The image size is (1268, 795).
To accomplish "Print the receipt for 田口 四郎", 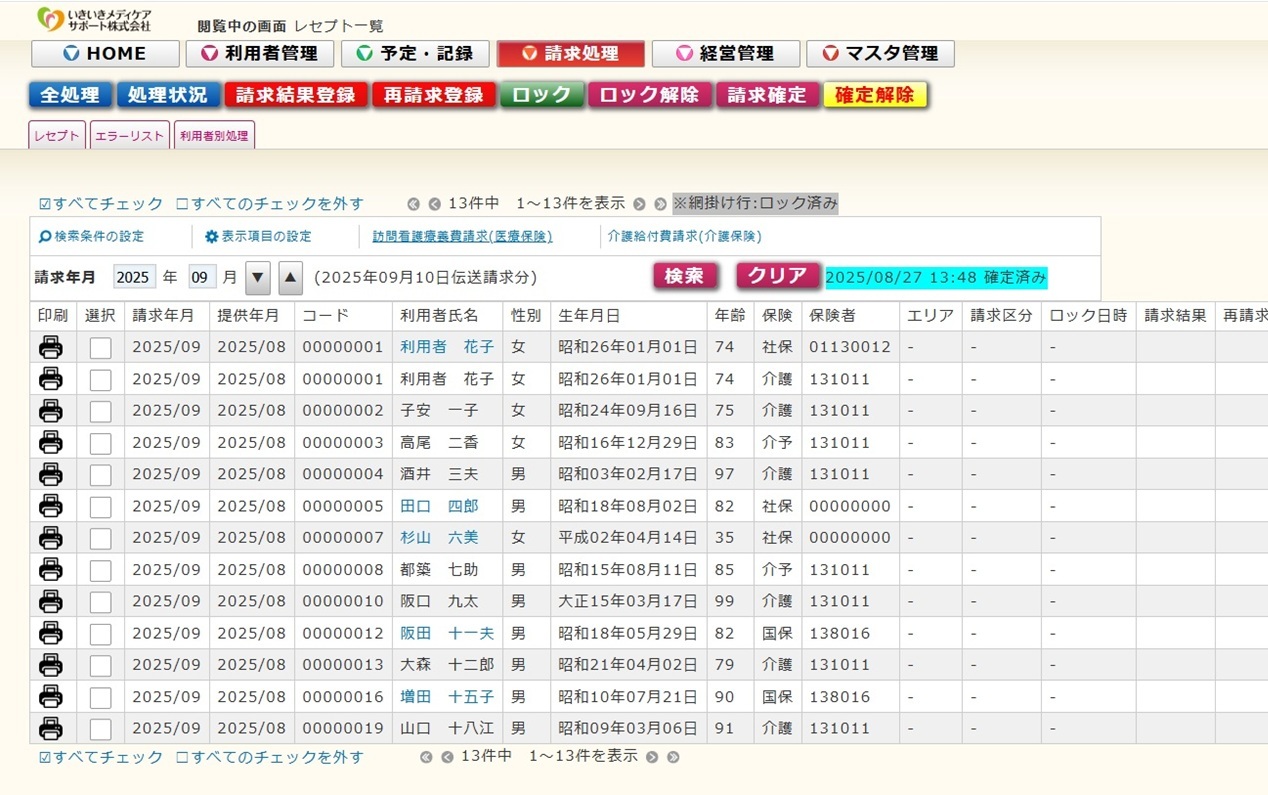I will (51, 506).
